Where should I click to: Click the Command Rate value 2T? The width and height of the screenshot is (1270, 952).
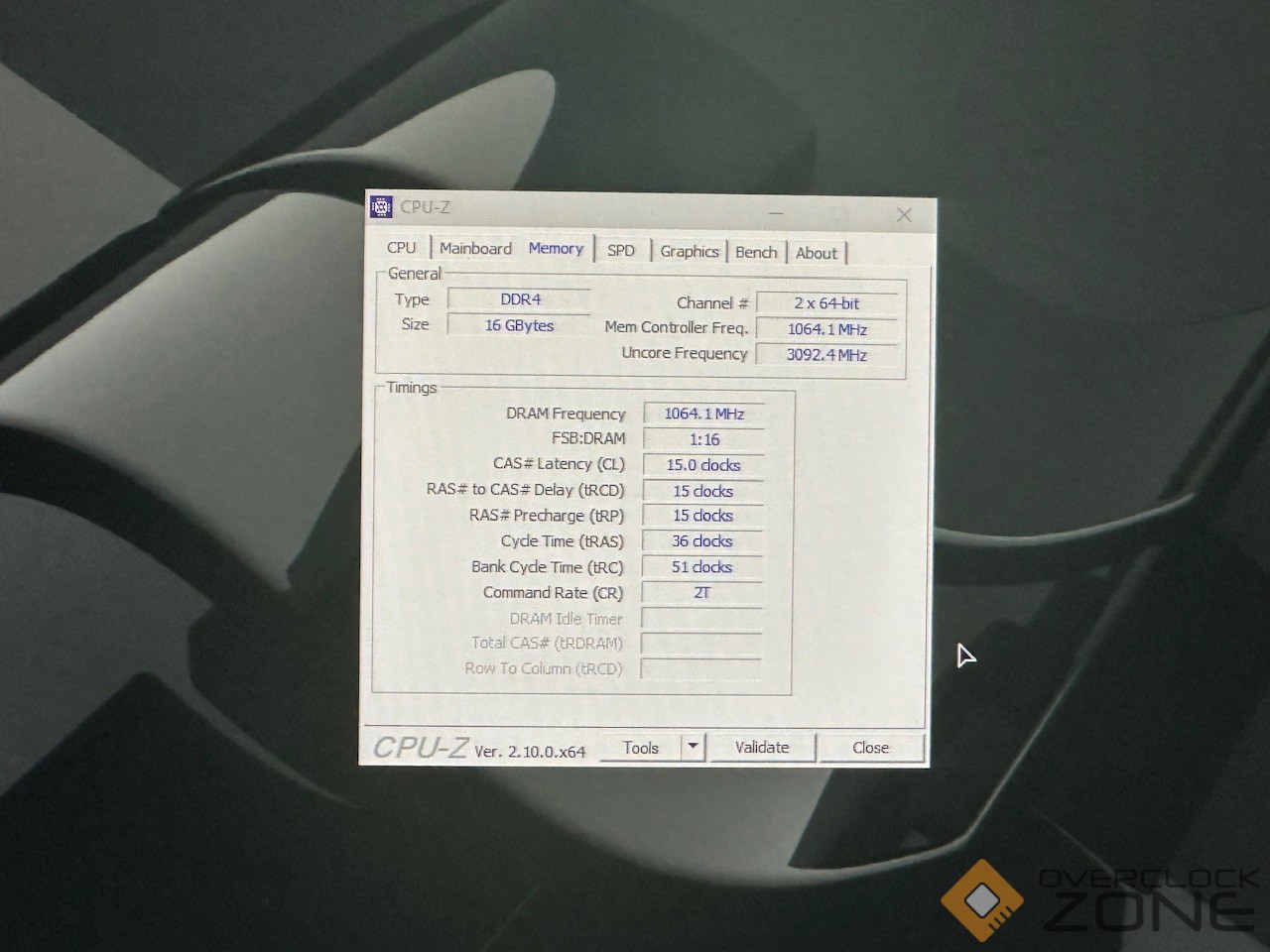(702, 592)
